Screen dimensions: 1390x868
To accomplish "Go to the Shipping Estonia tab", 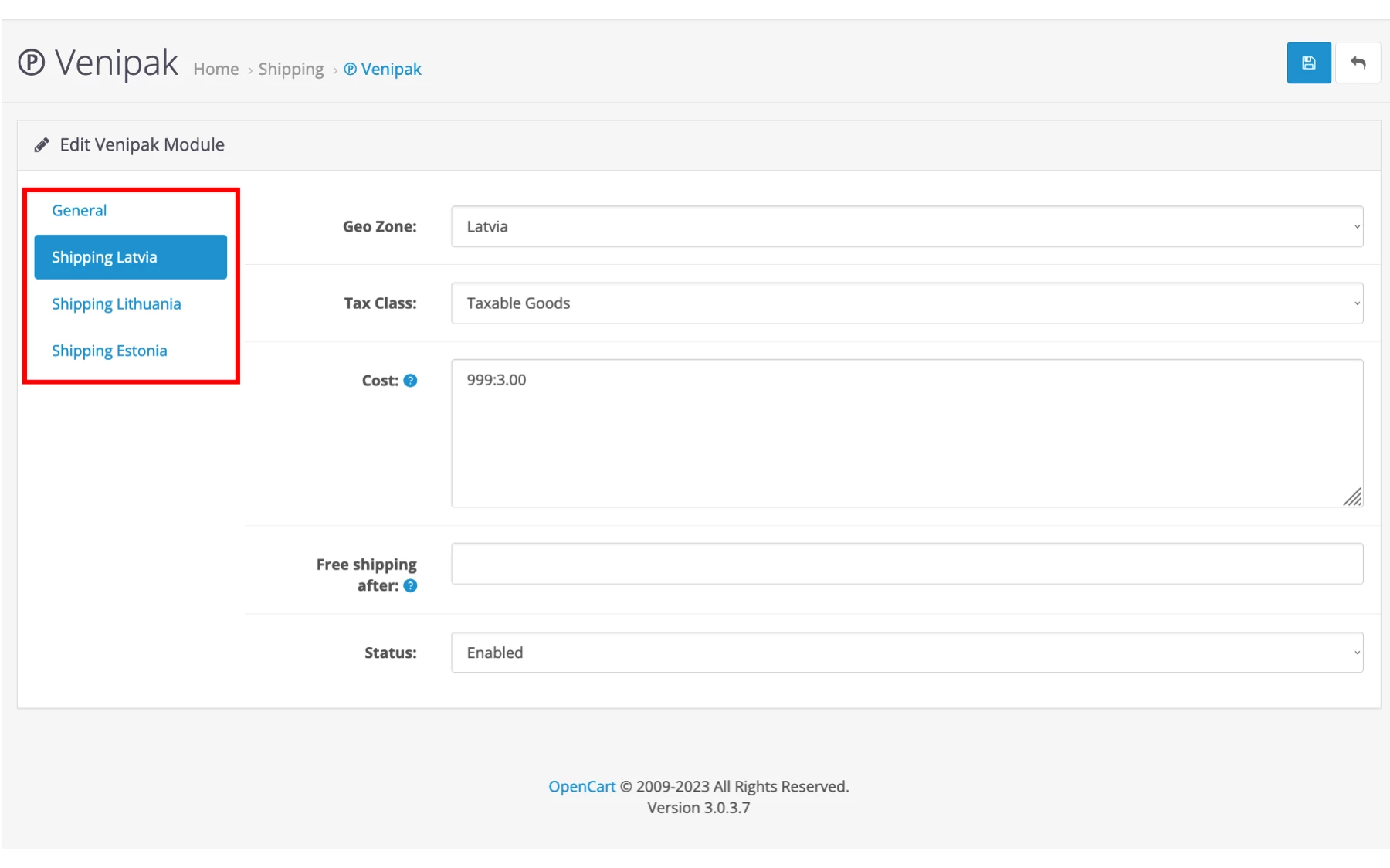I will point(109,351).
